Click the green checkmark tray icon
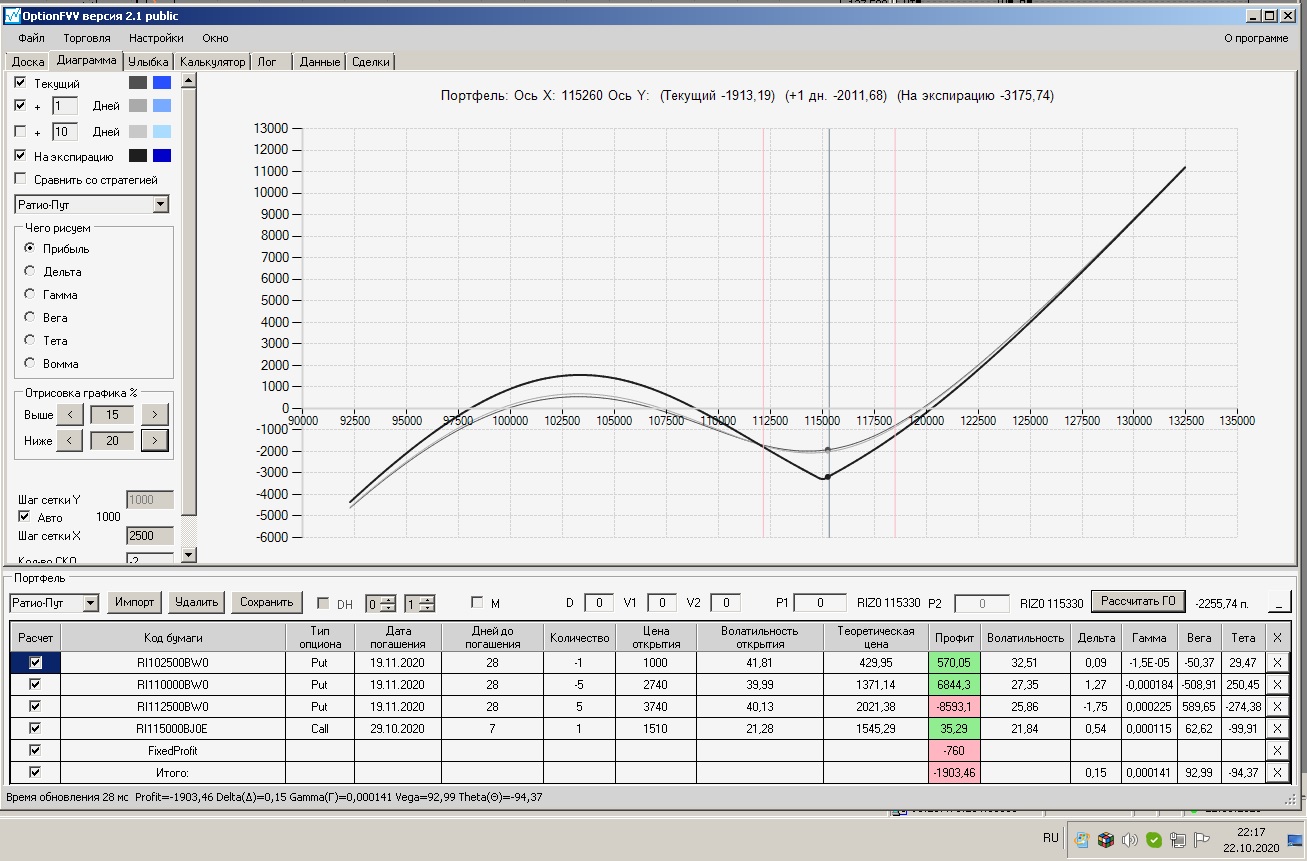The image size is (1307, 861). tap(1154, 840)
